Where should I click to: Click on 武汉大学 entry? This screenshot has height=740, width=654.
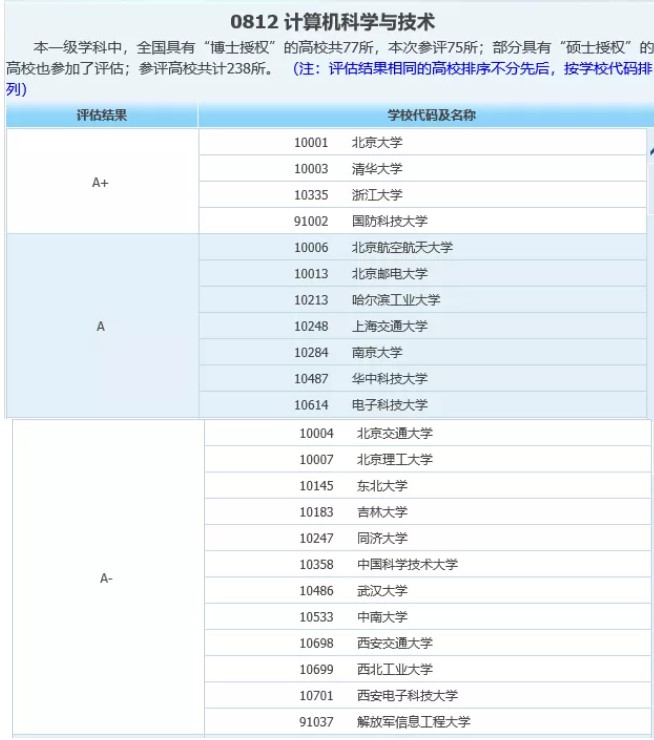pyautogui.click(x=382, y=591)
